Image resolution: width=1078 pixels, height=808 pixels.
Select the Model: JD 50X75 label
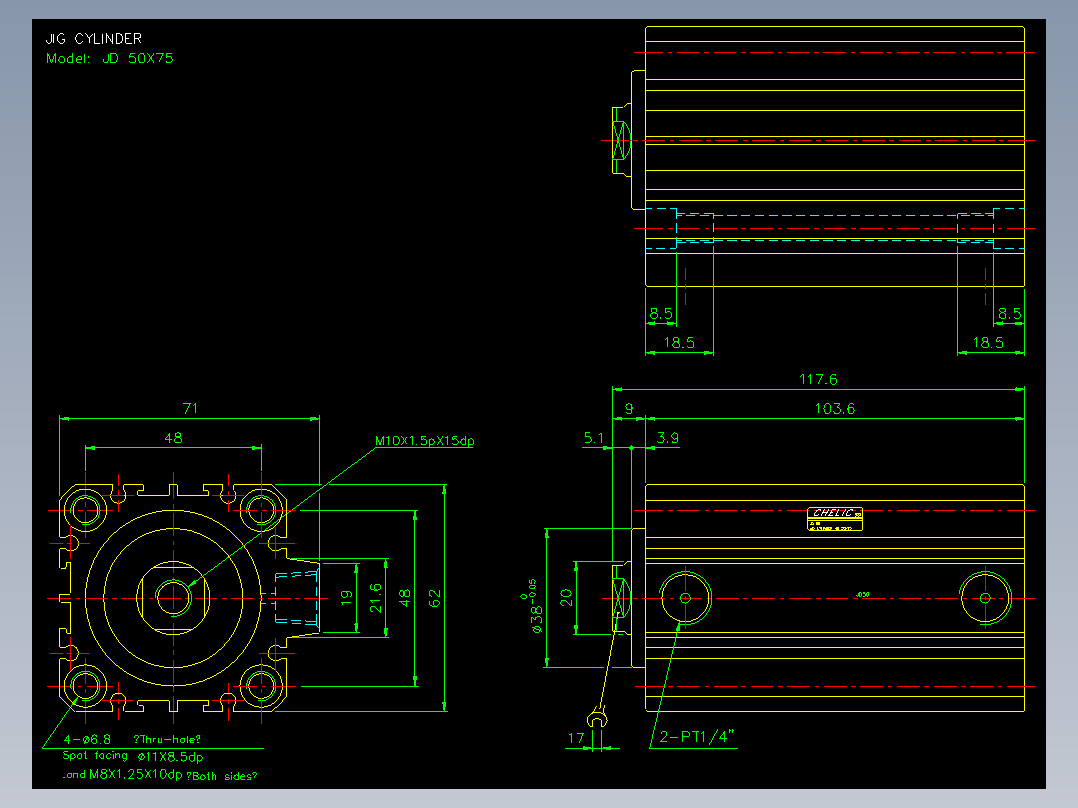tap(109, 58)
